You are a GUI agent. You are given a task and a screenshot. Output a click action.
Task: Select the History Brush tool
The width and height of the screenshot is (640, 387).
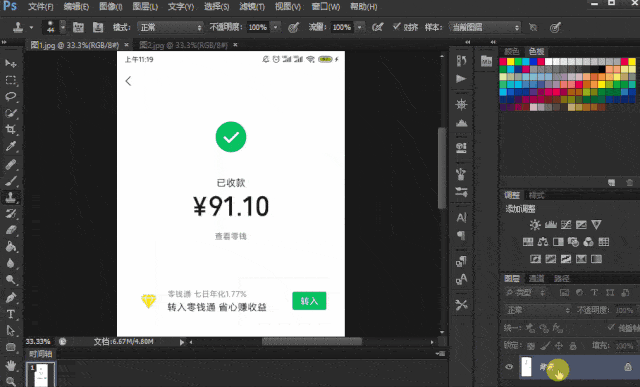pos(11,214)
